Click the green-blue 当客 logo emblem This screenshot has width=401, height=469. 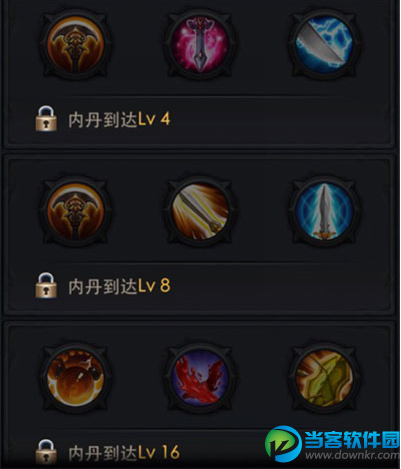pyautogui.click(x=284, y=444)
